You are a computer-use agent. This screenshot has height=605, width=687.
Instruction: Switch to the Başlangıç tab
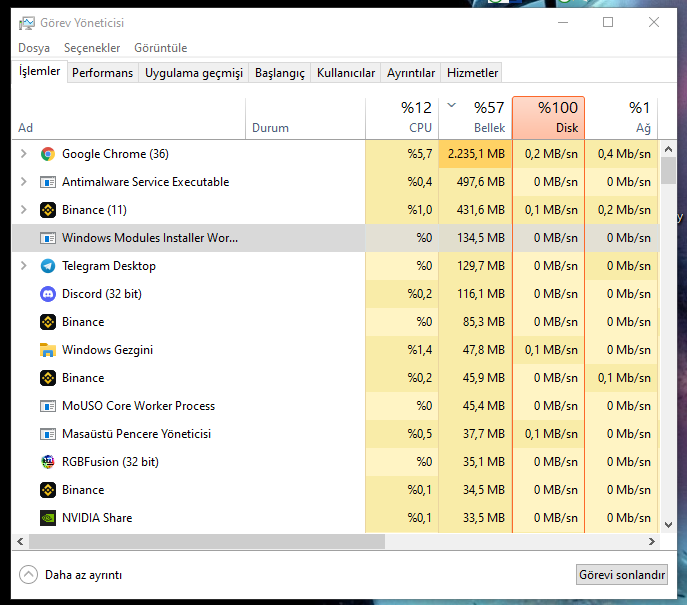click(x=280, y=73)
